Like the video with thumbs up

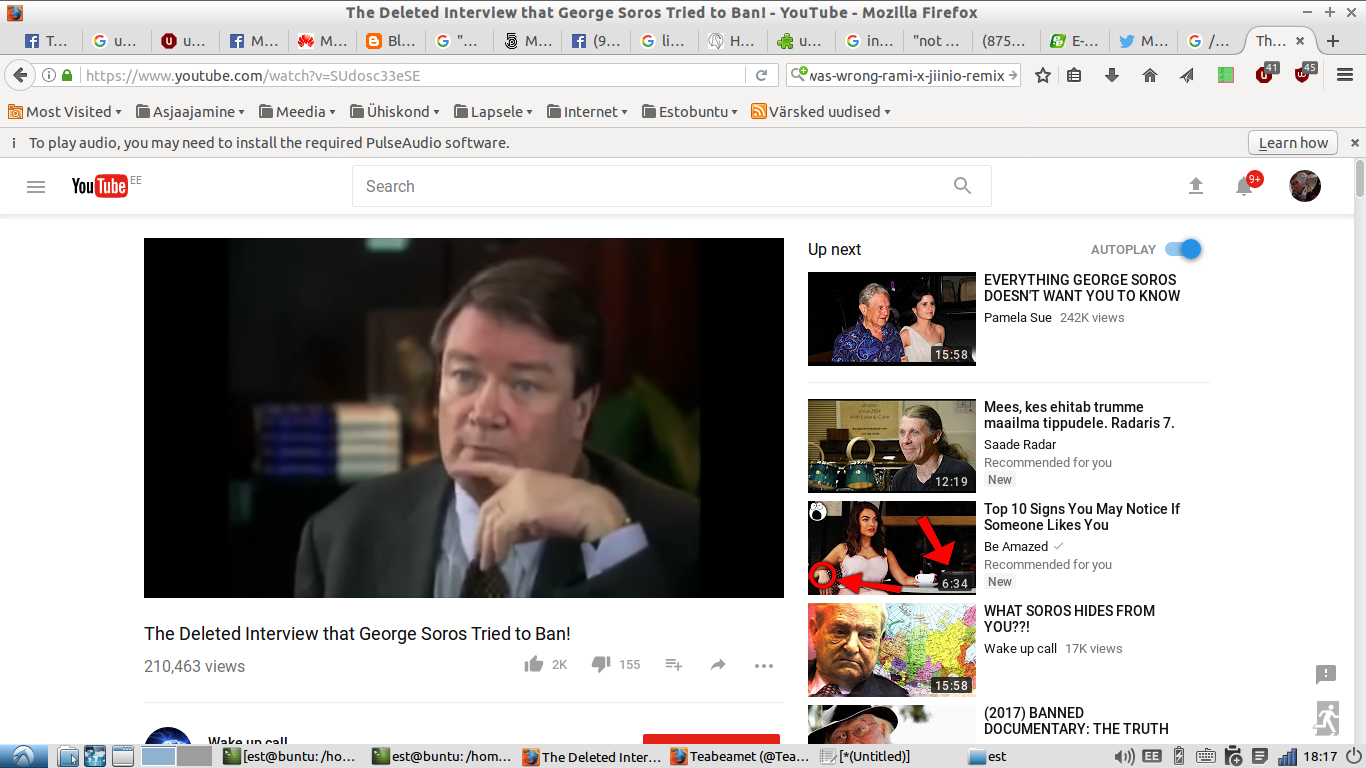[x=534, y=664]
